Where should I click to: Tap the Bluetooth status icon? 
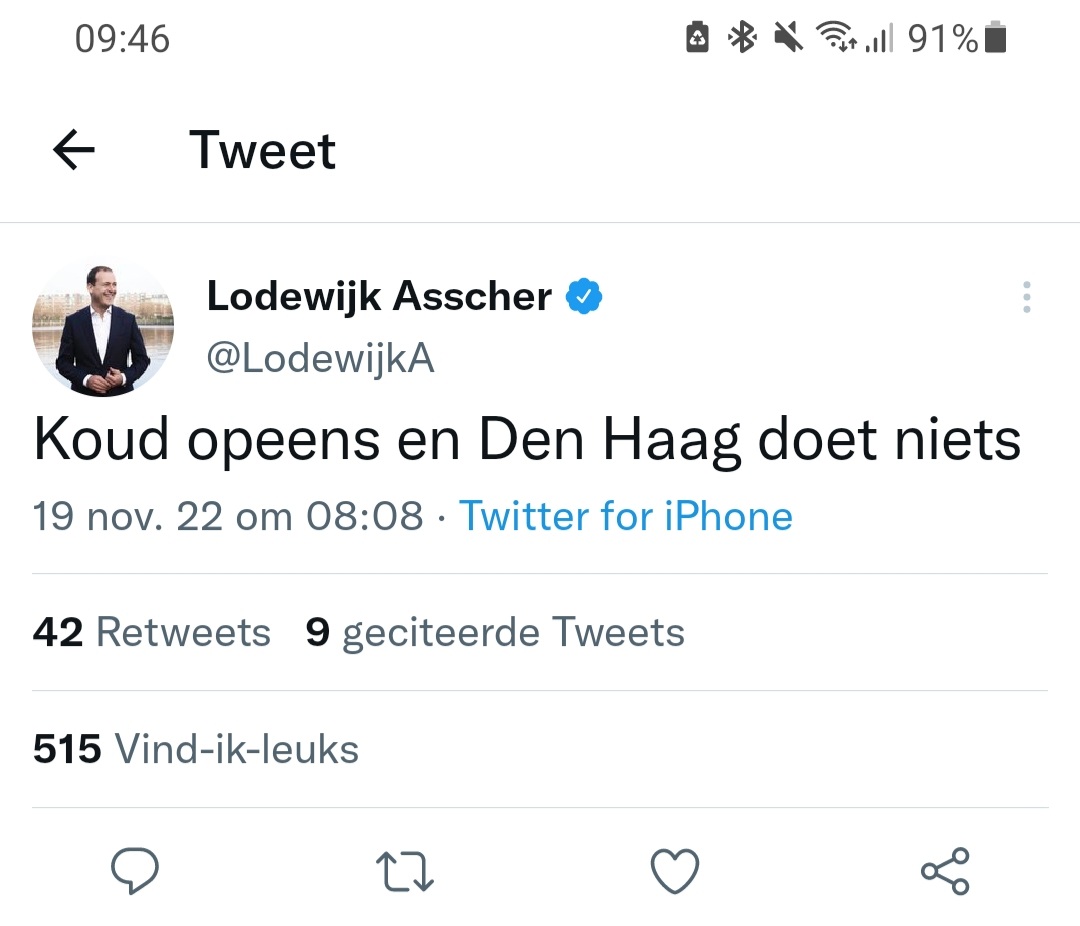point(742,37)
